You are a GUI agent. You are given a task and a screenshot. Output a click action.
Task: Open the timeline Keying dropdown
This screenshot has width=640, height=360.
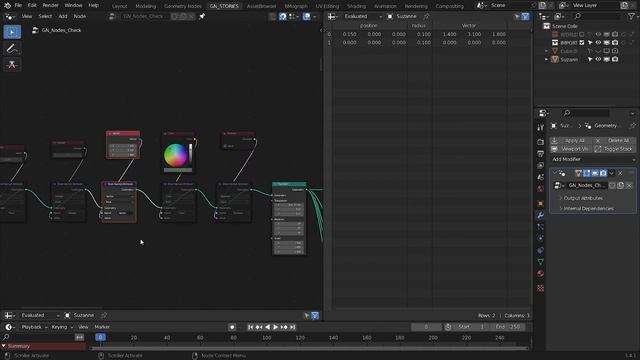62,327
